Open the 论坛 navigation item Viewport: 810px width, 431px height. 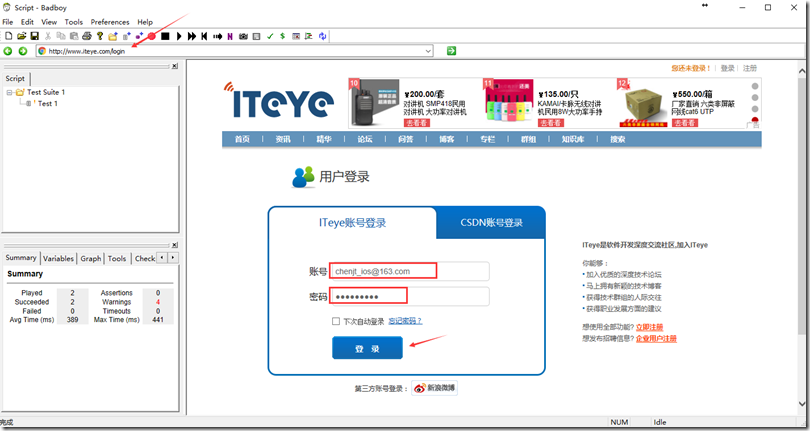click(365, 140)
